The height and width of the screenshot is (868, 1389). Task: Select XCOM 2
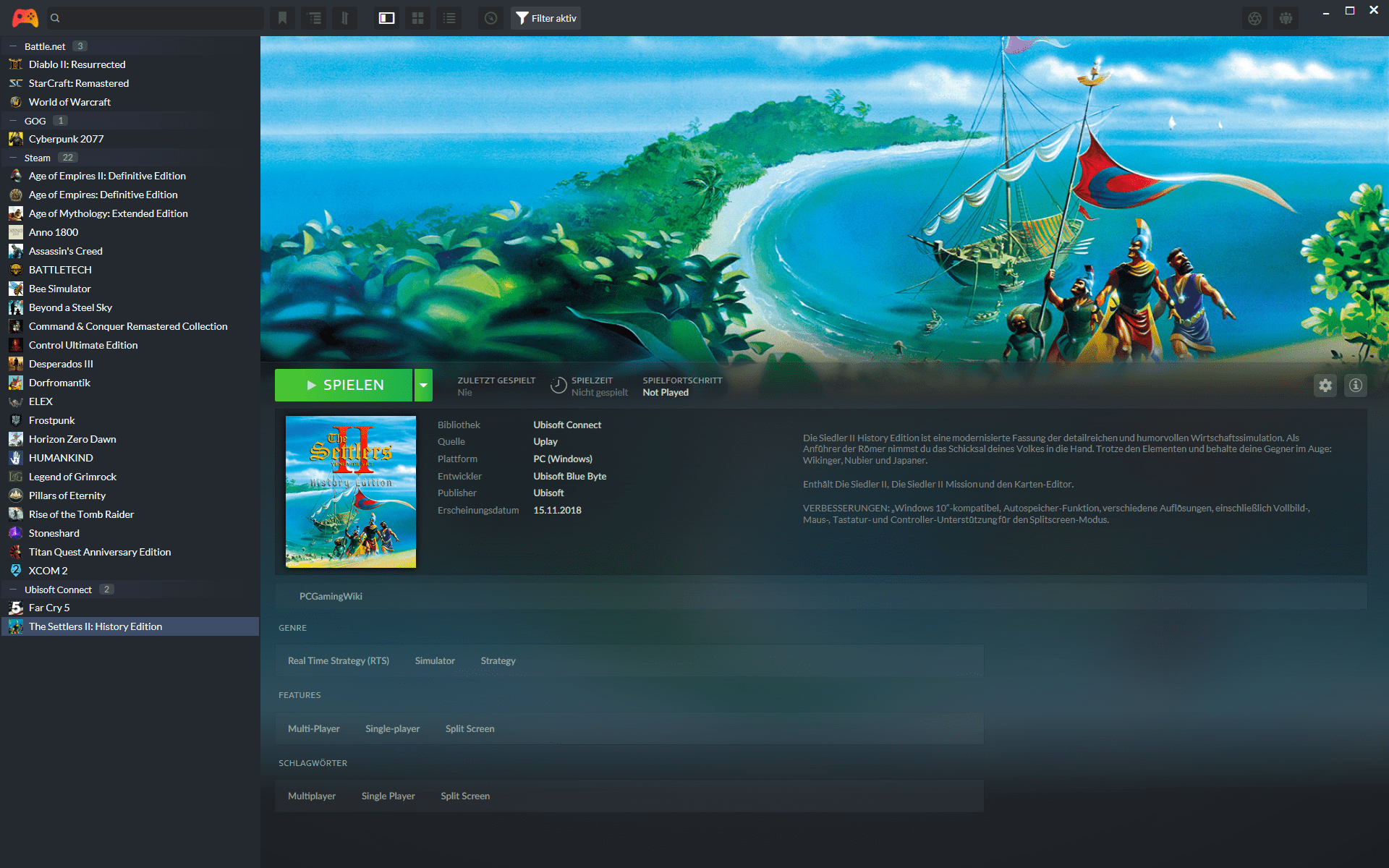(x=130, y=571)
